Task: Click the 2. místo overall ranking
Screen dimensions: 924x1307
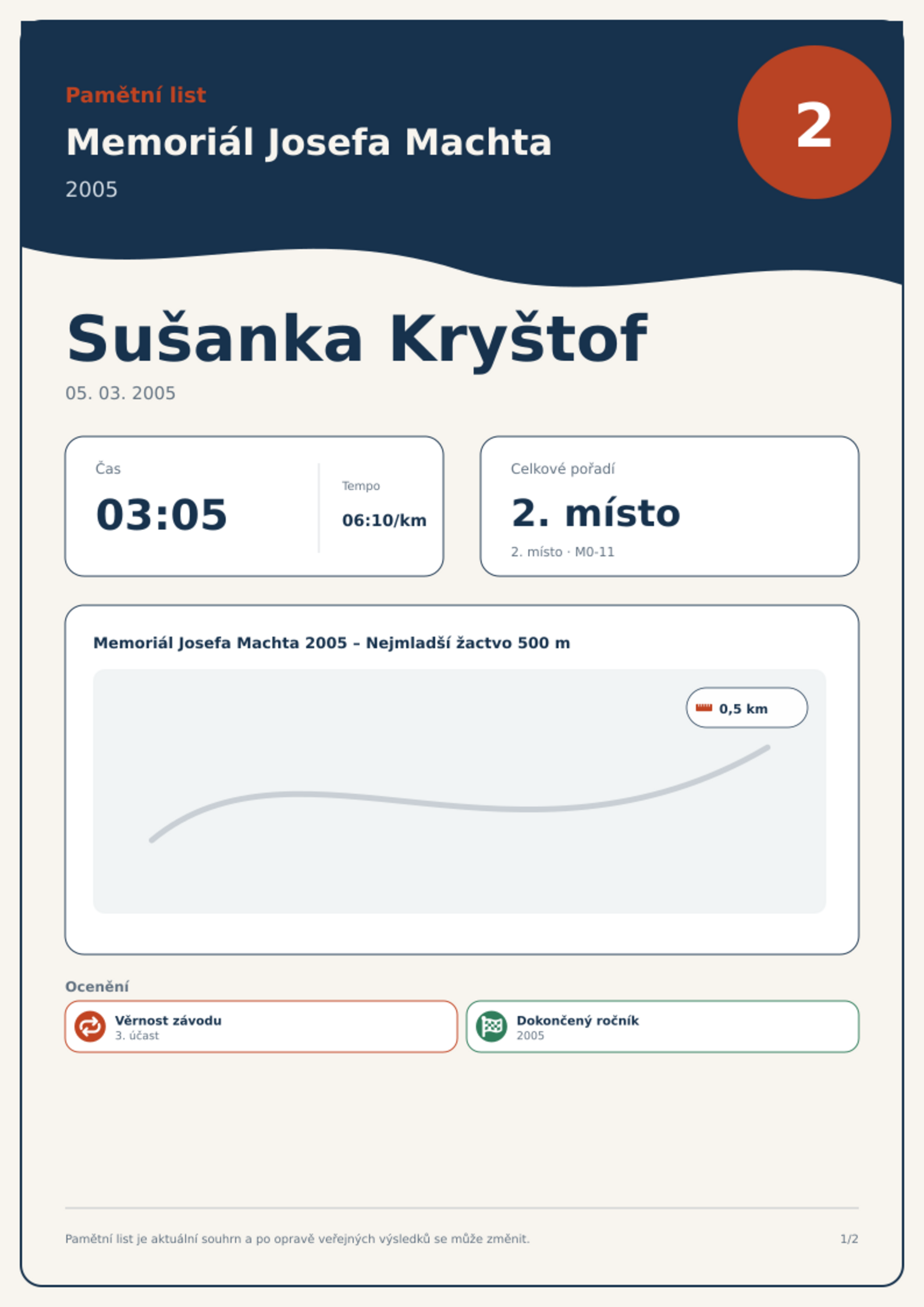Action: [x=595, y=513]
